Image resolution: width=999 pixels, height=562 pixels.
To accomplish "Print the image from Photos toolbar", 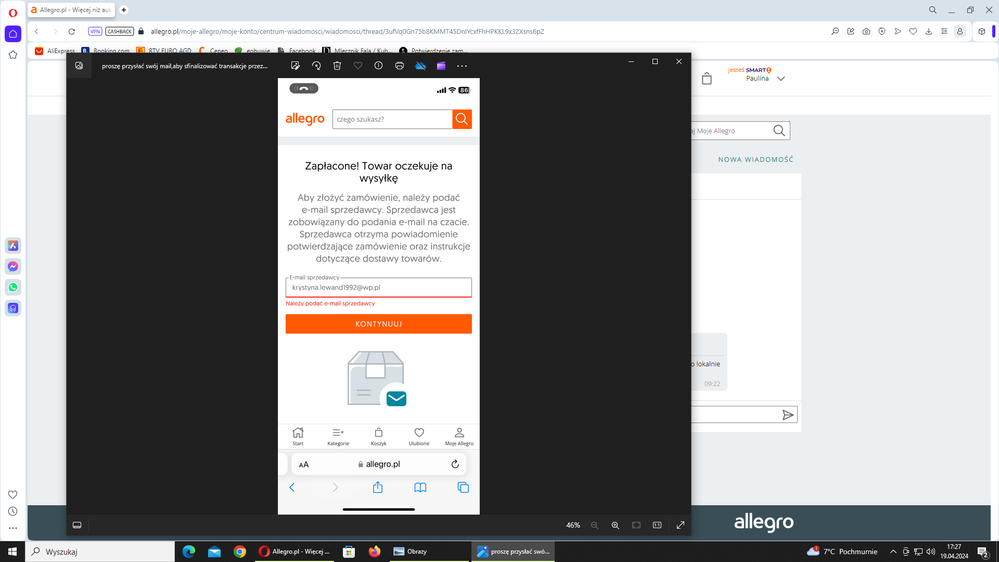I will coord(399,66).
